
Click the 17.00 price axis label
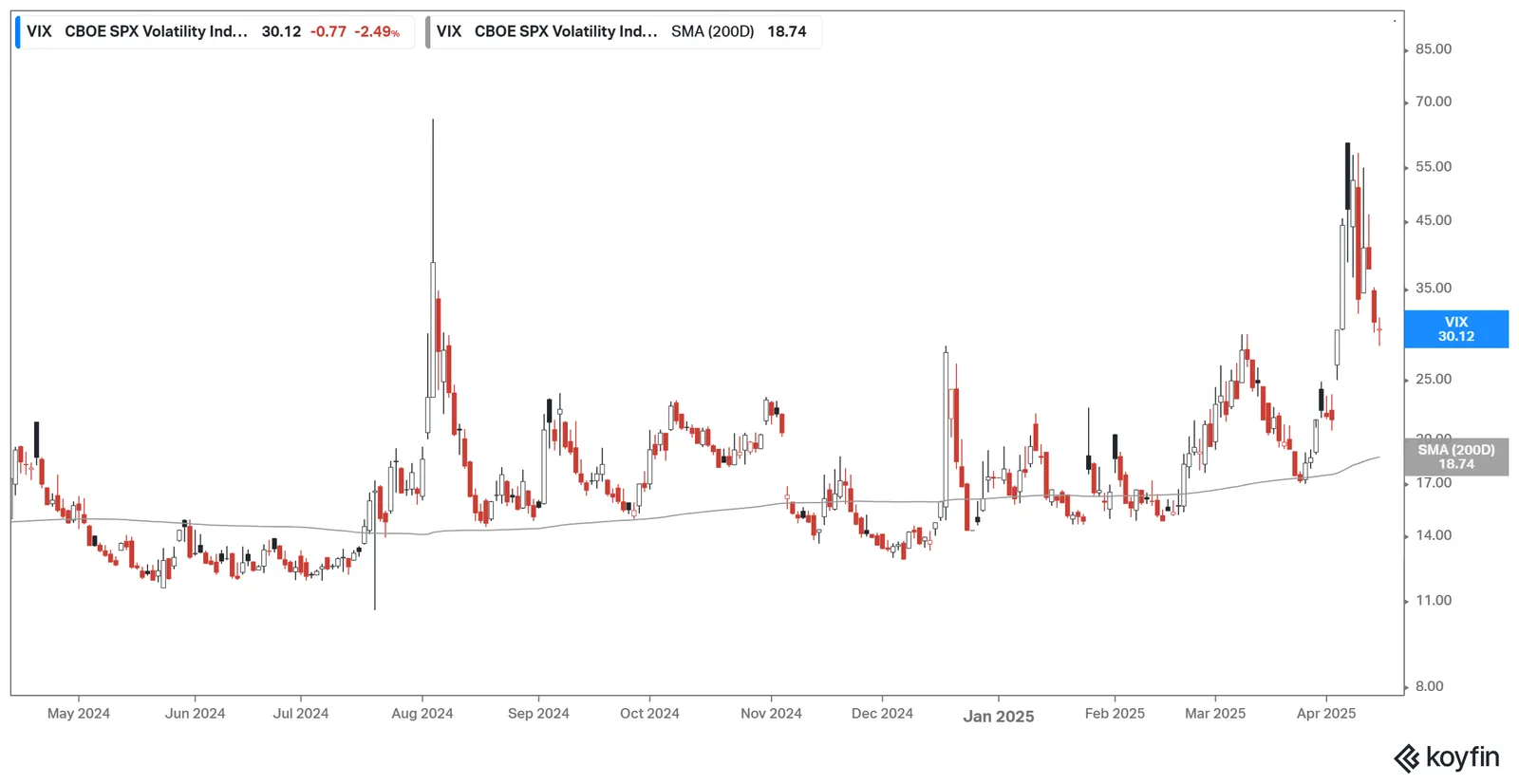pyautogui.click(x=1434, y=483)
